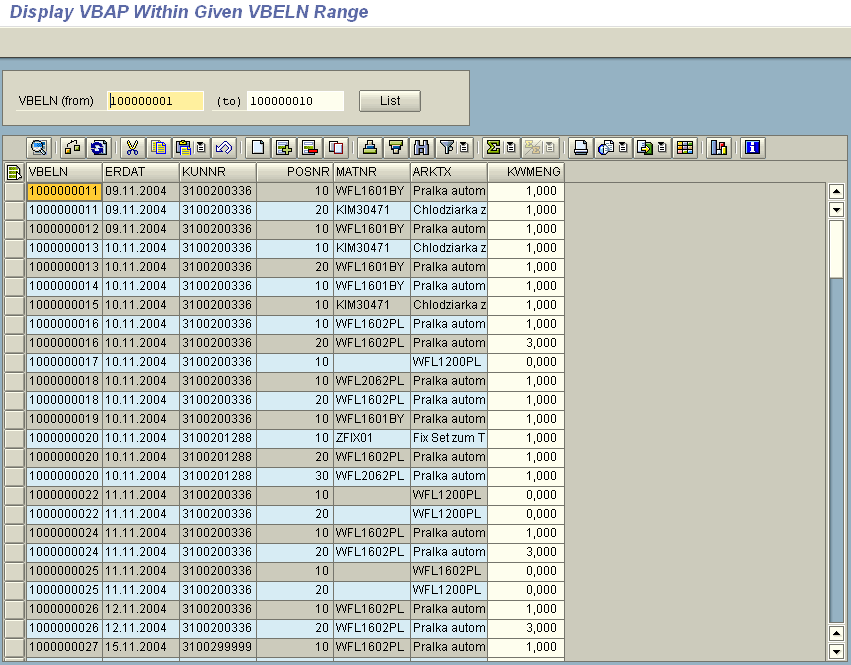Click the Refresh icon in grid toolbar
The width and height of the screenshot is (851, 665).
[98, 148]
